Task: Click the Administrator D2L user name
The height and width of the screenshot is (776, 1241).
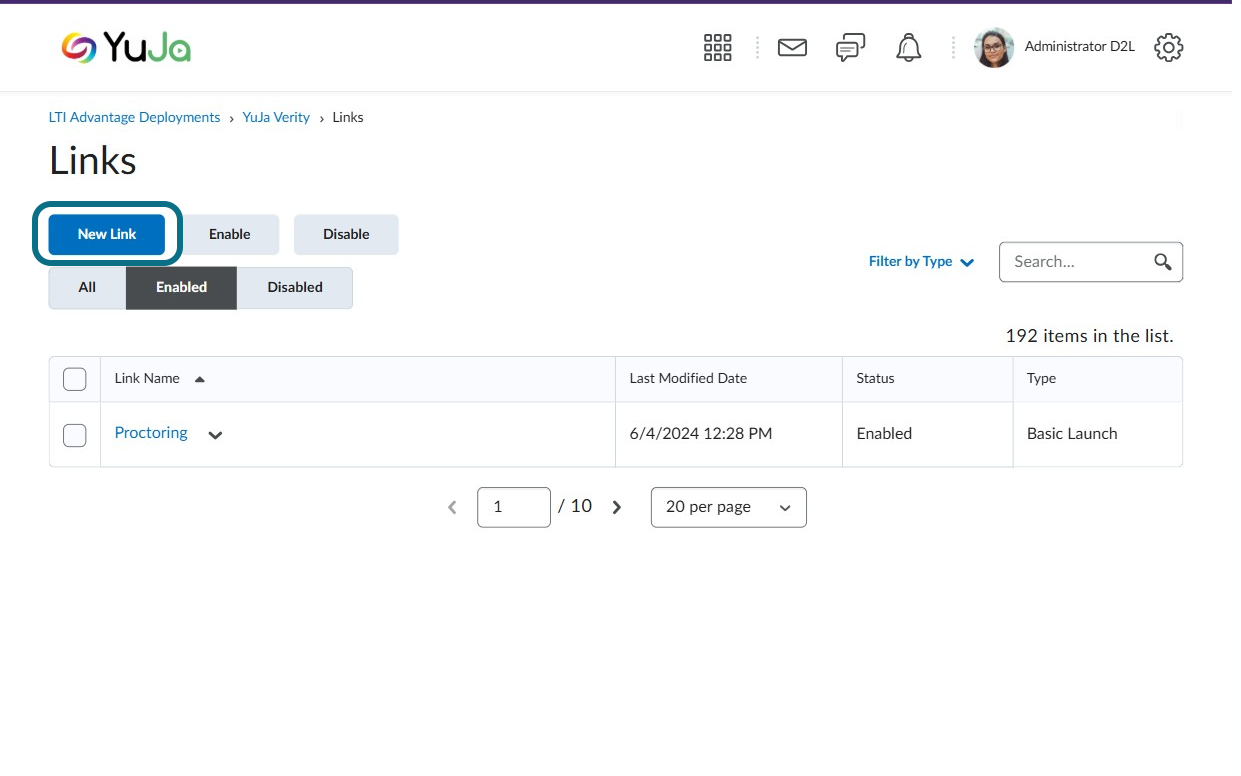Action: (1079, 46)
